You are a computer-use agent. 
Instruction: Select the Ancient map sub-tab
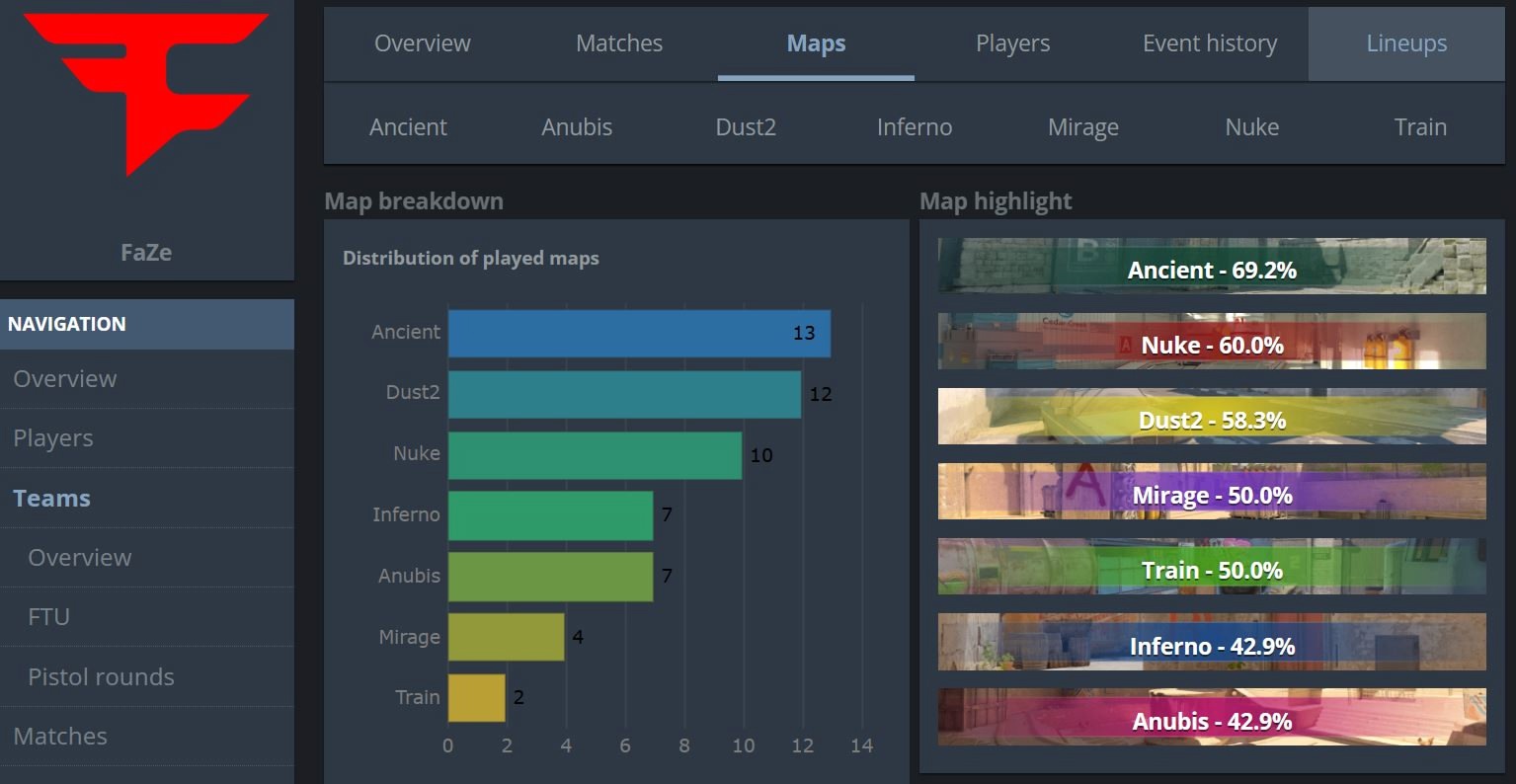coord(408,127)
